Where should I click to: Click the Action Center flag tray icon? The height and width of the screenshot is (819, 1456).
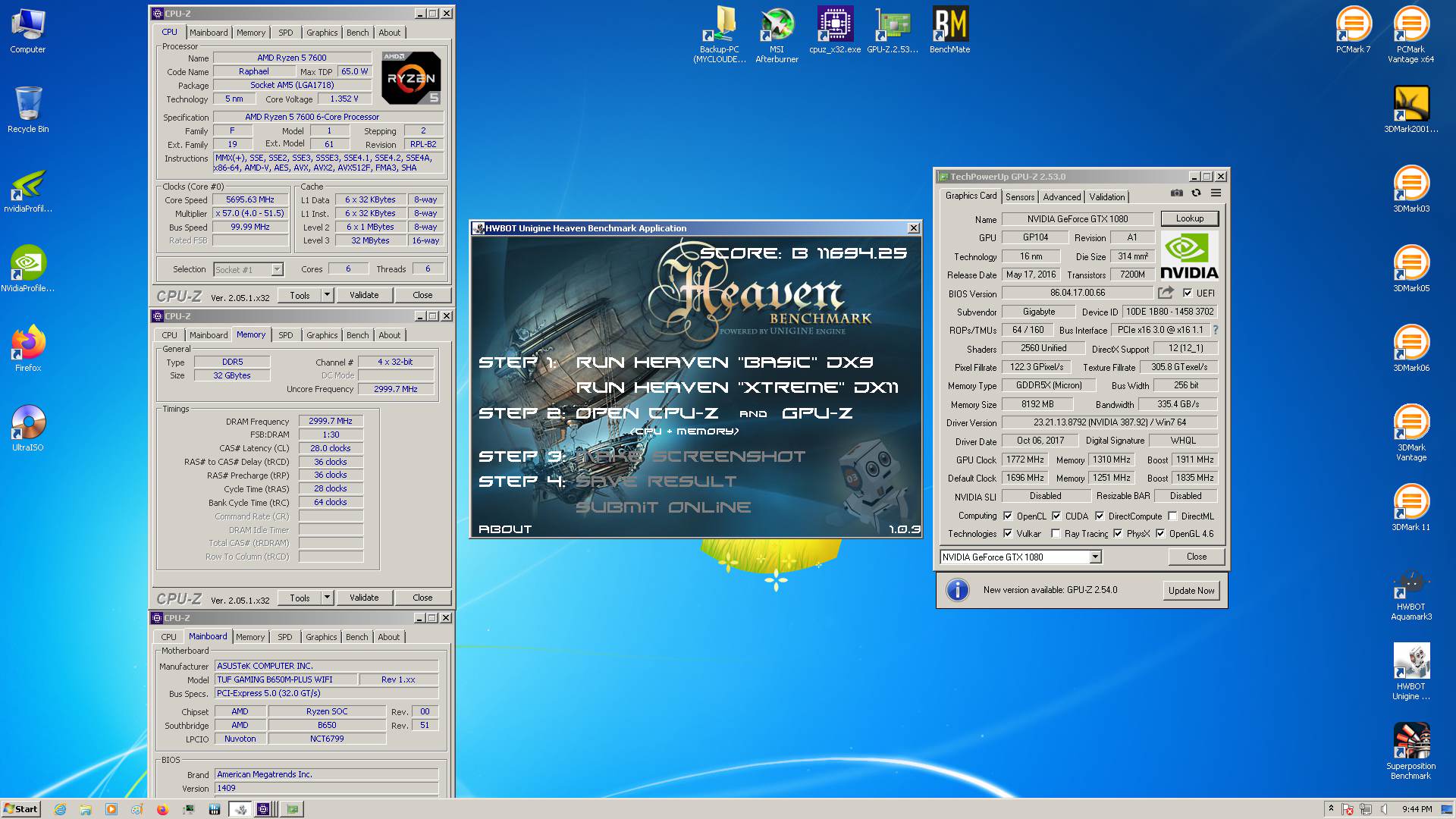[1348, 809]
